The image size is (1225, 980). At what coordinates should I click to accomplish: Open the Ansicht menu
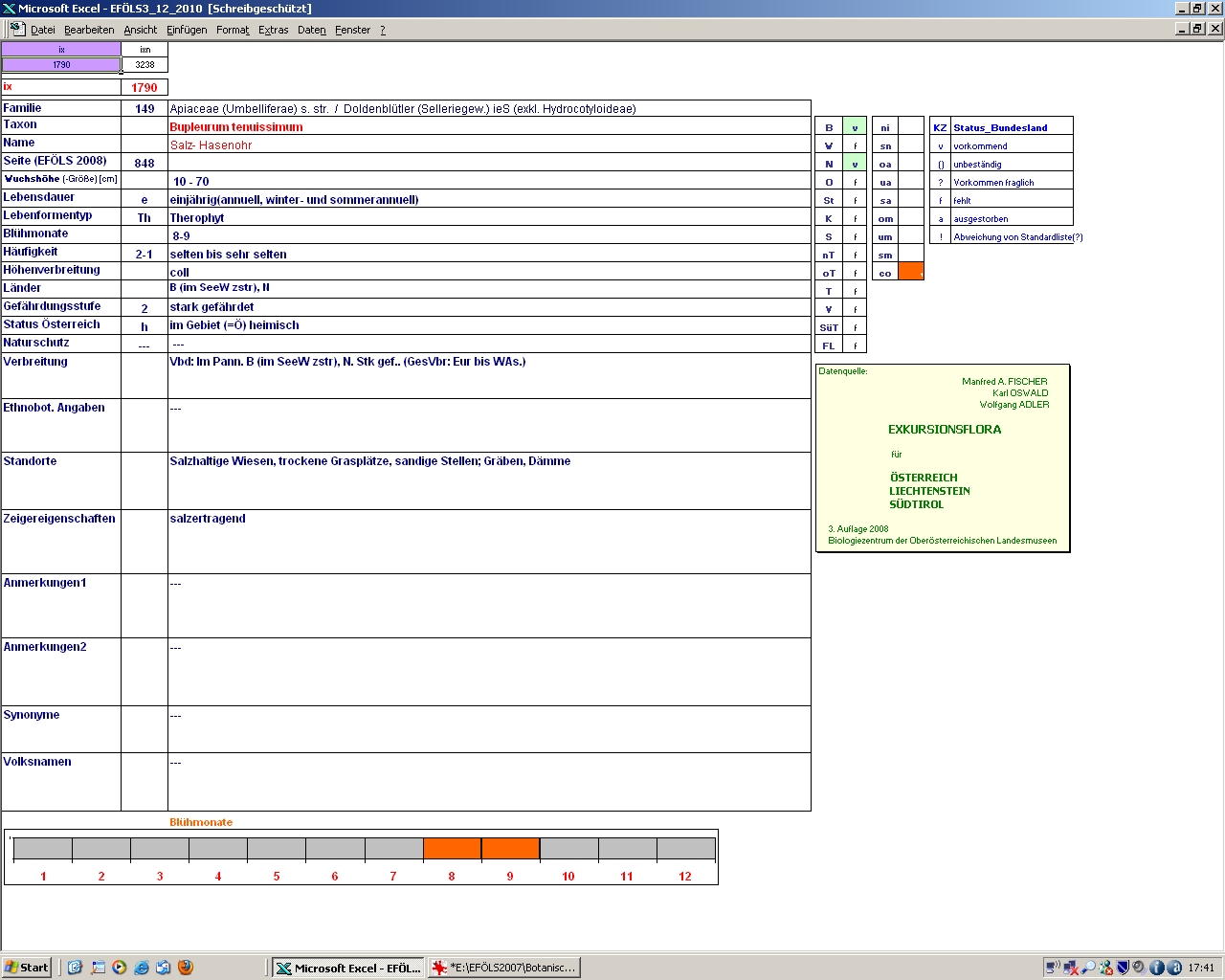[x=141, y=30]
